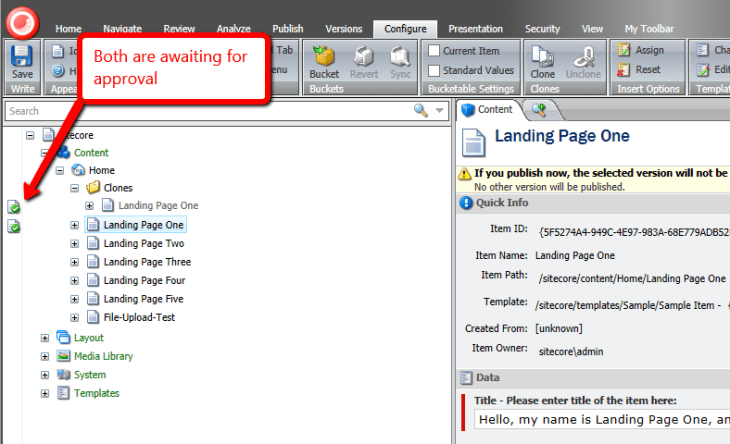This screenshot has height=444, width=730.
Task: Open the Presentation ribbon tab
Action: [475, 29]
